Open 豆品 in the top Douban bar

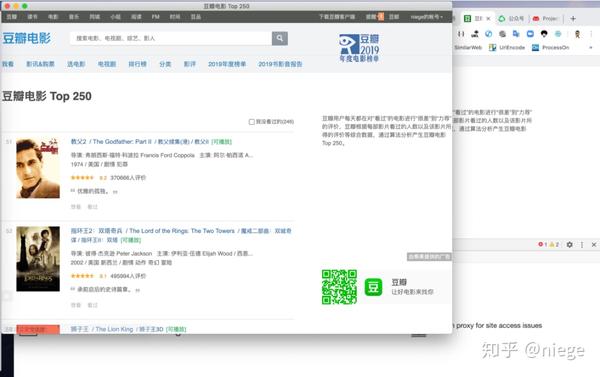196,17
